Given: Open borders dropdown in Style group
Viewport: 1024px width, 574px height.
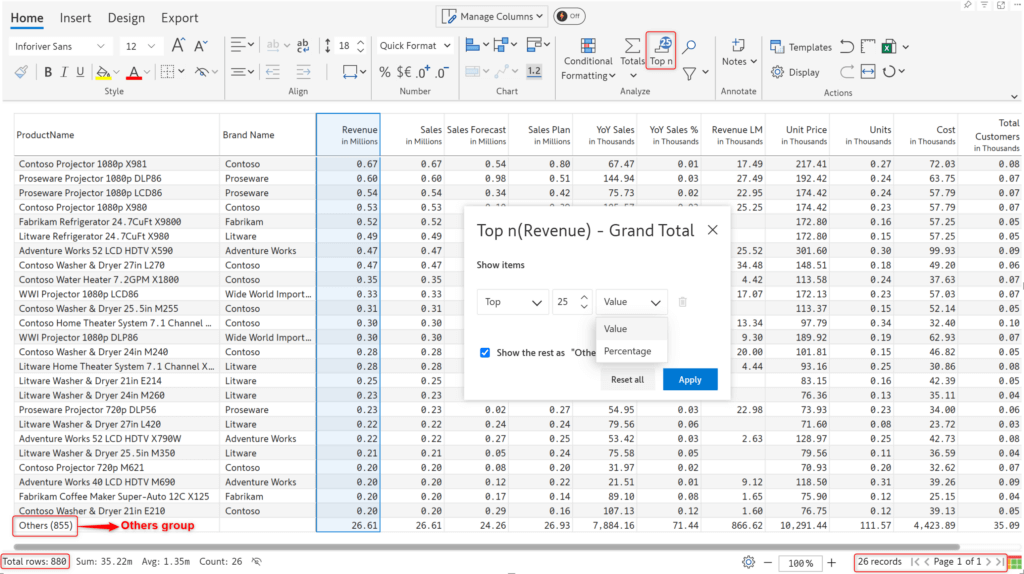Looking at the screenshot, I should (182, 72).
